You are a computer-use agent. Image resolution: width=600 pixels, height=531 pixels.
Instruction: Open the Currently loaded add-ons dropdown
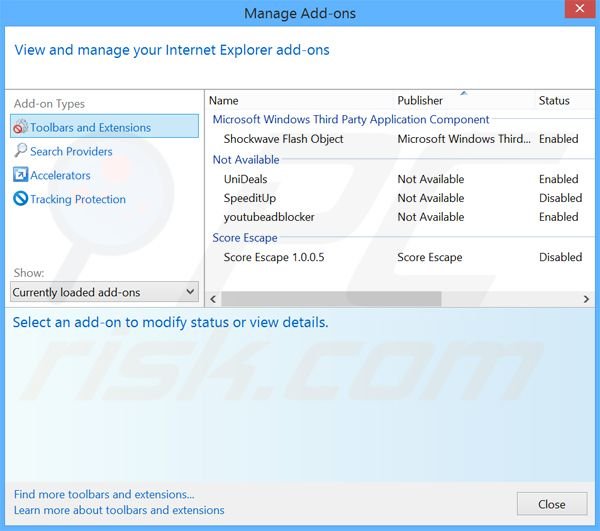pos(104,292)
